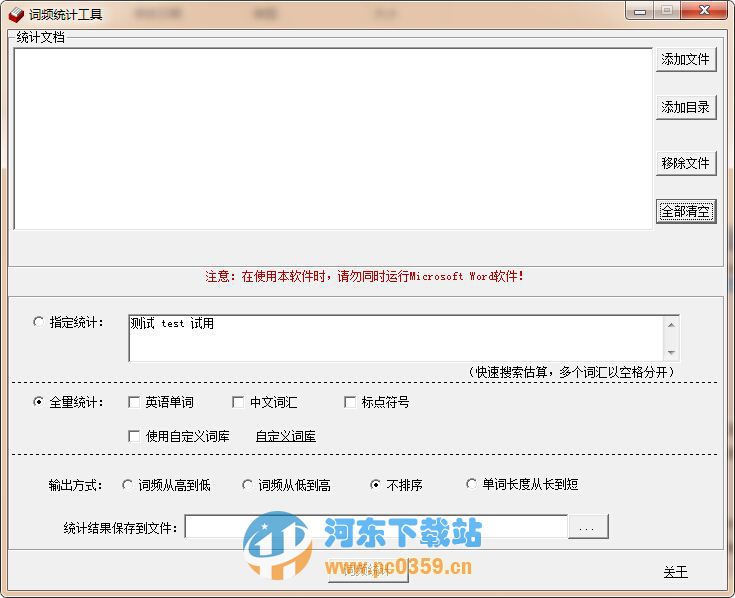
Task: Browse for save file with ... button
Action: pos(588,527)
